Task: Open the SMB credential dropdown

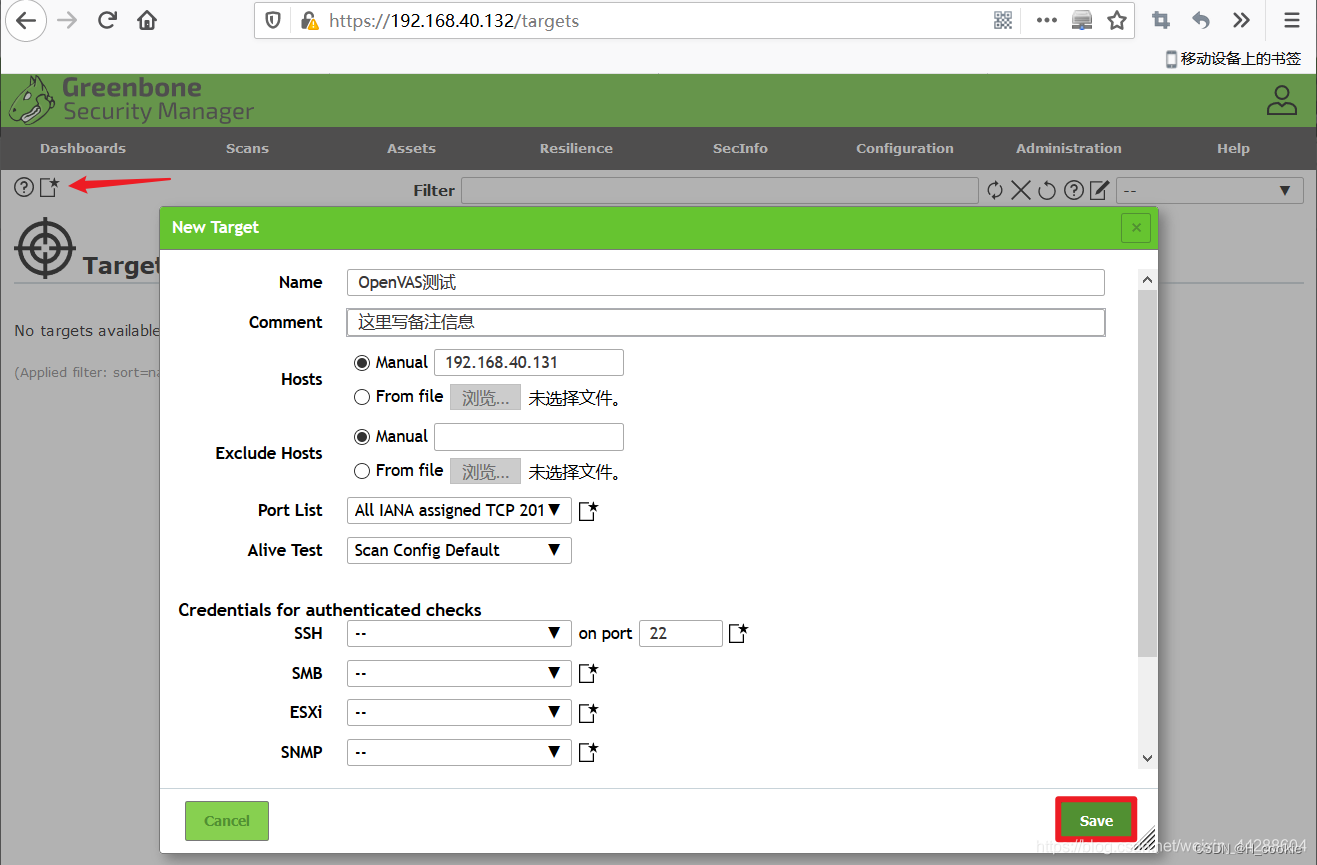Action: [x=459, y=673]
